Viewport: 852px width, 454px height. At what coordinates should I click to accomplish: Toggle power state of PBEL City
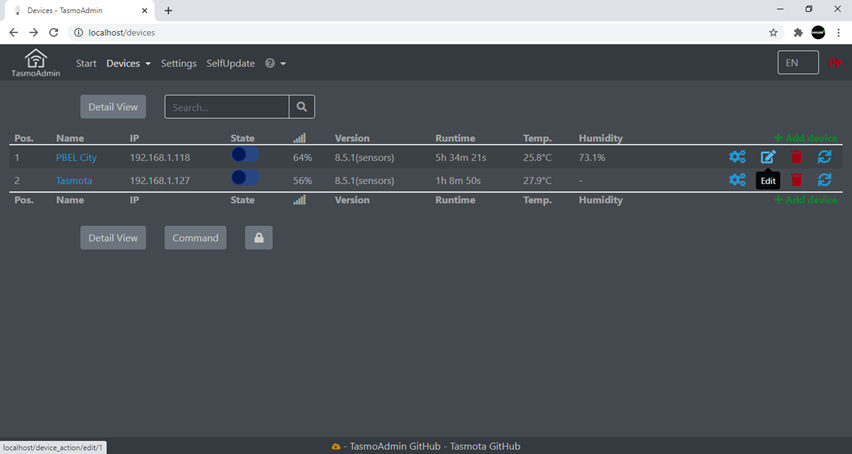click(x=245, y=155)
